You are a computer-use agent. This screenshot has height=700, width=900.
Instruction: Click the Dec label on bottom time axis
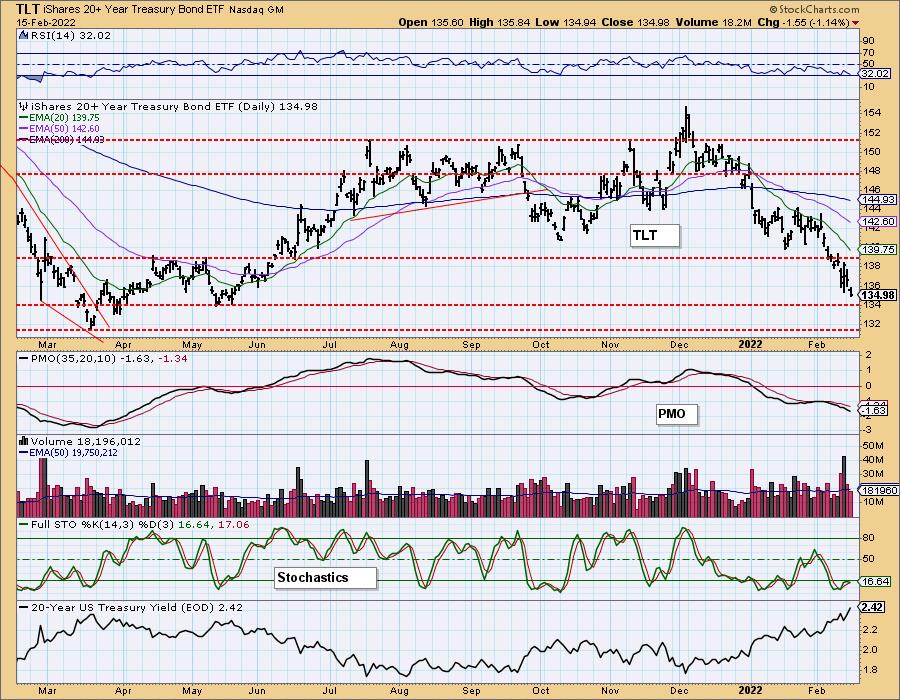(x=680, y=690)
